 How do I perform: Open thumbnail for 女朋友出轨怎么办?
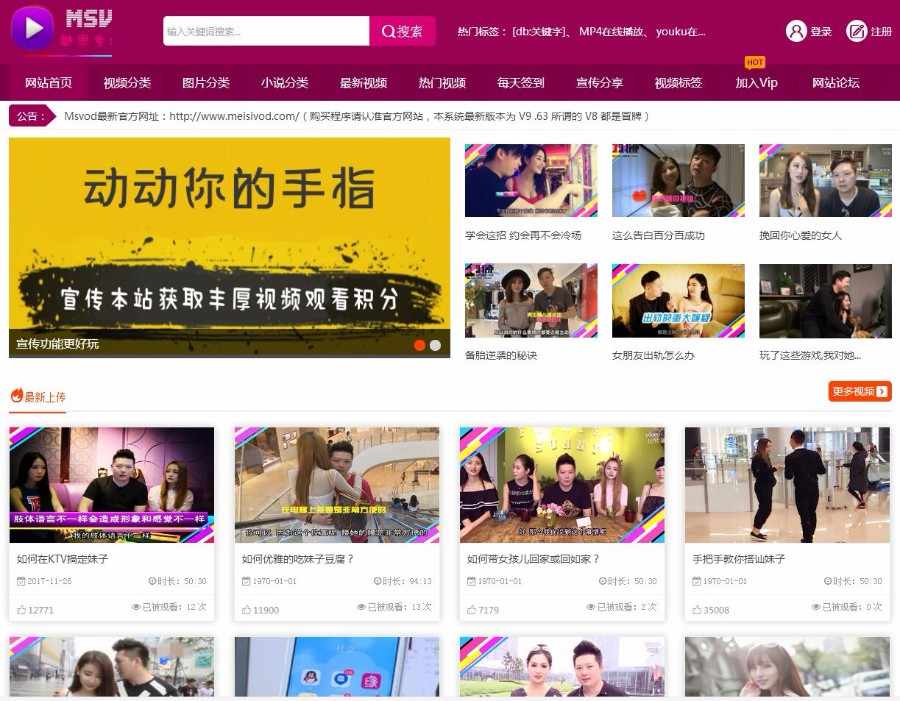click(678, 300)
